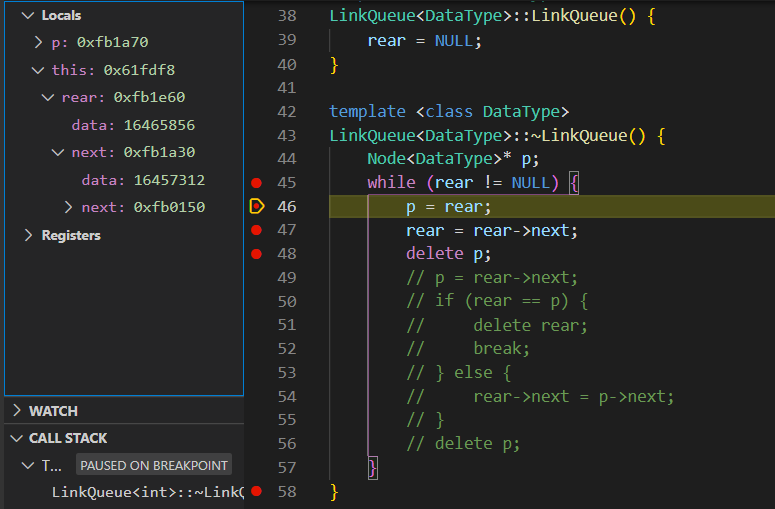Select data: 16457312 value
The width and height of the screenshot is (775, 509).
pyautogui.click(x=170, y=180)
